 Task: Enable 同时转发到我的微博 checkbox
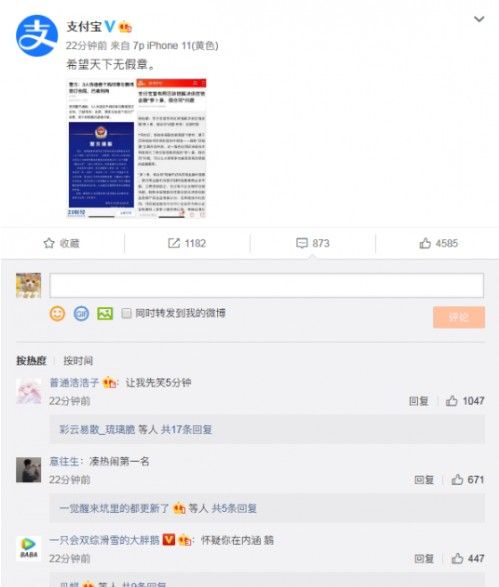tap(127, 313)
